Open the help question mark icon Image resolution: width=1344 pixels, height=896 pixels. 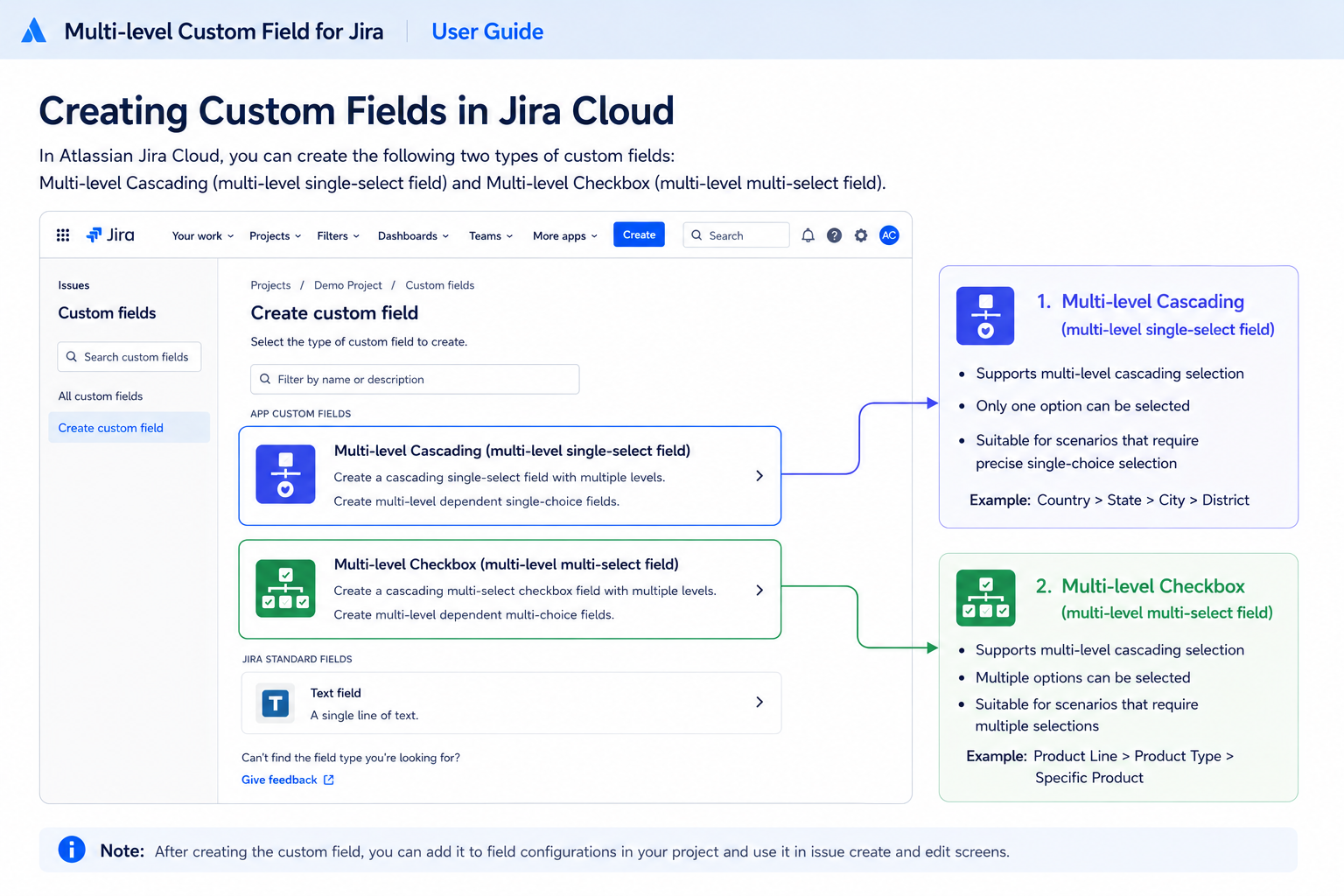click(x=834, y=235)
